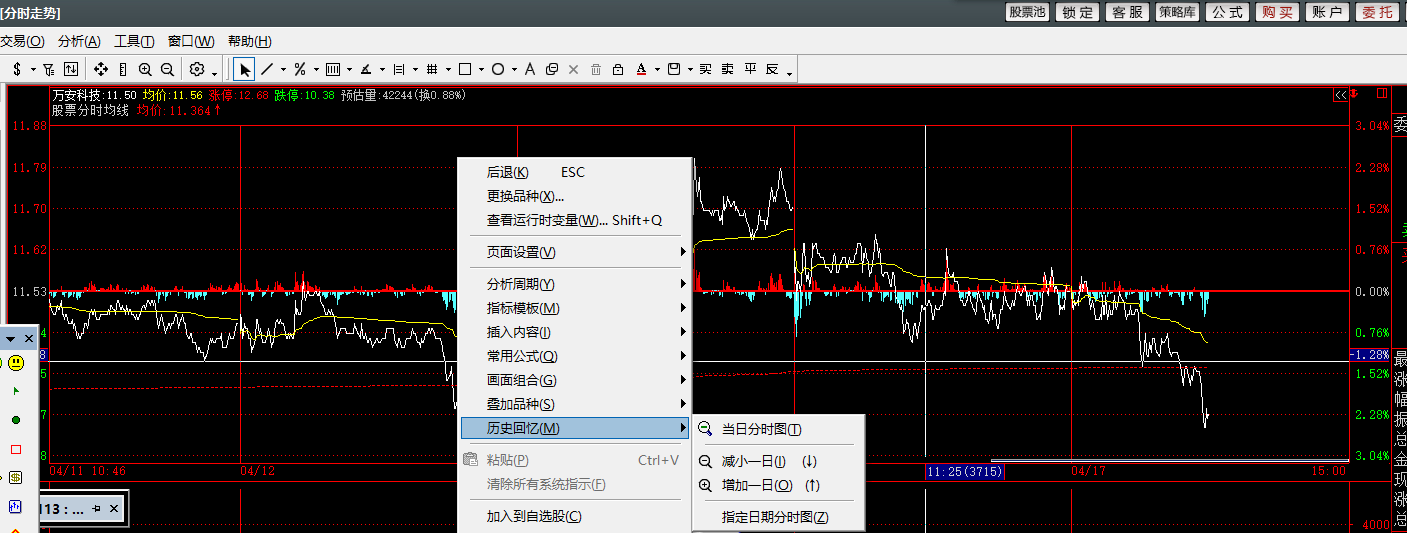This screenshot has height=533, width=1407.
Task: Choose 后退(K) in context menu
Action: click(x=575, y=172)
